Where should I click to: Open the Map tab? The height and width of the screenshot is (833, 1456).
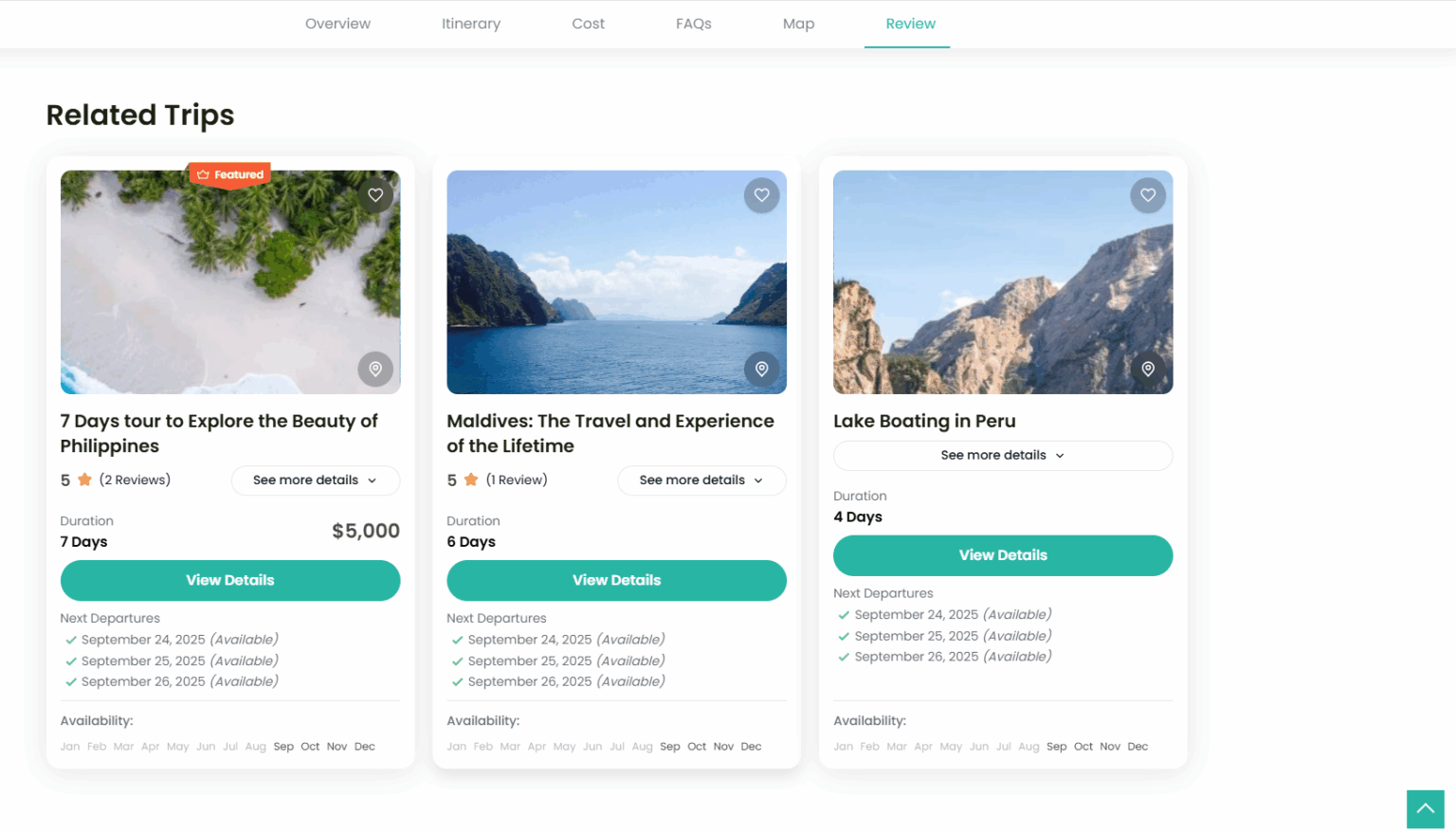(798, 24)
